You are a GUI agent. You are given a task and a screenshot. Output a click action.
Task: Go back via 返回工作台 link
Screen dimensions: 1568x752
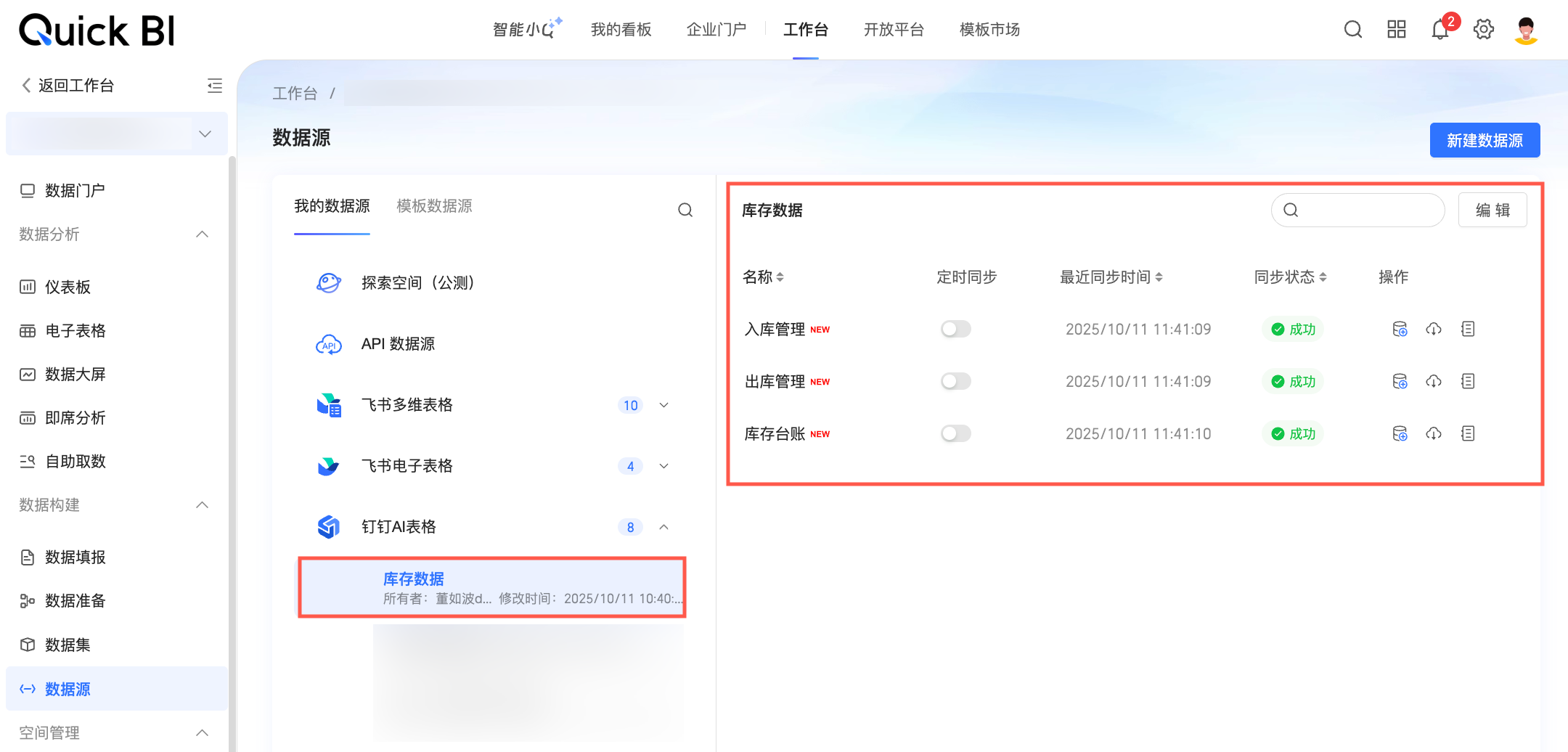coord(68,86)
